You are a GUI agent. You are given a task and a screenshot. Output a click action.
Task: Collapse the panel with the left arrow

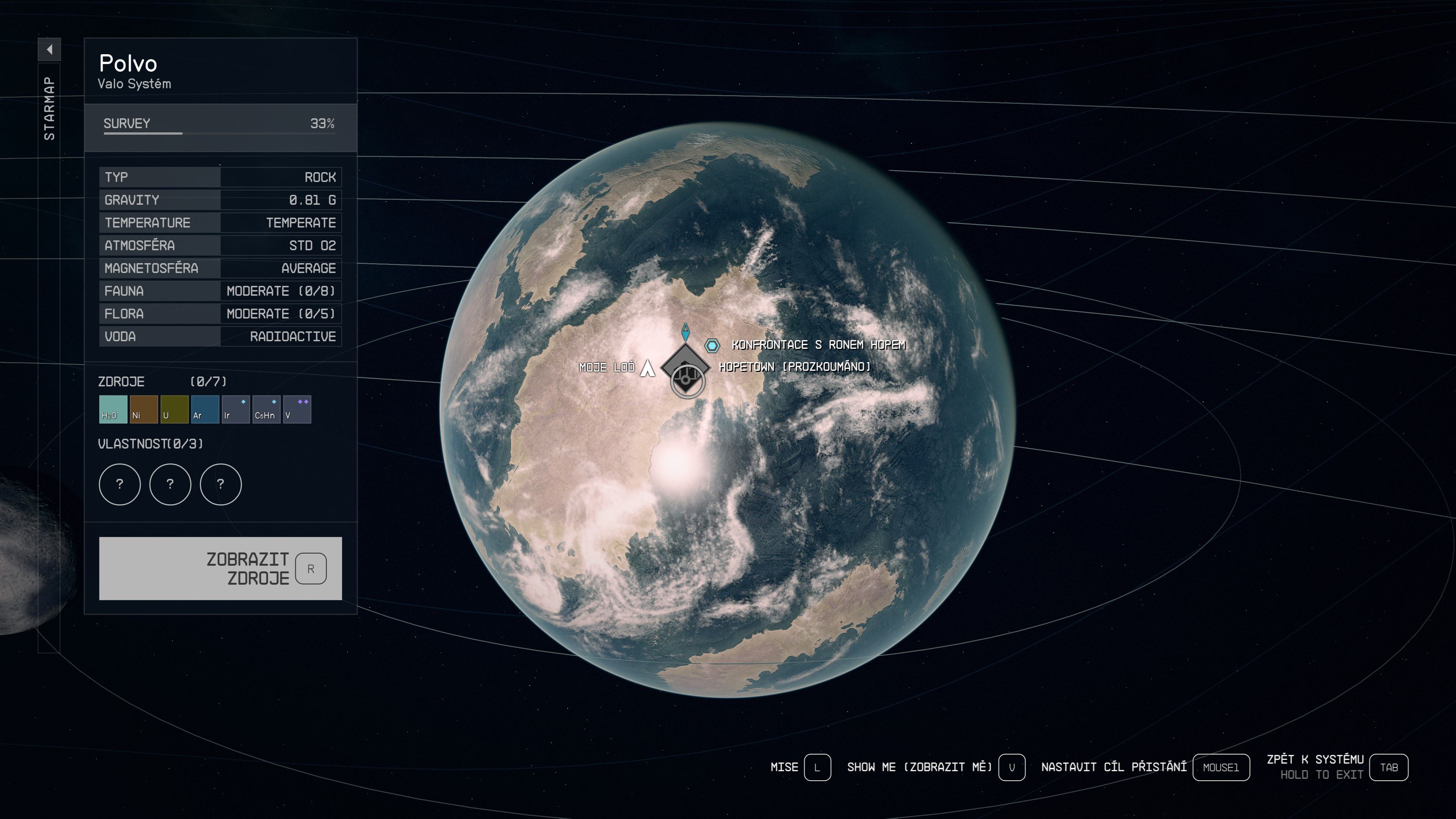click(49, 49)
